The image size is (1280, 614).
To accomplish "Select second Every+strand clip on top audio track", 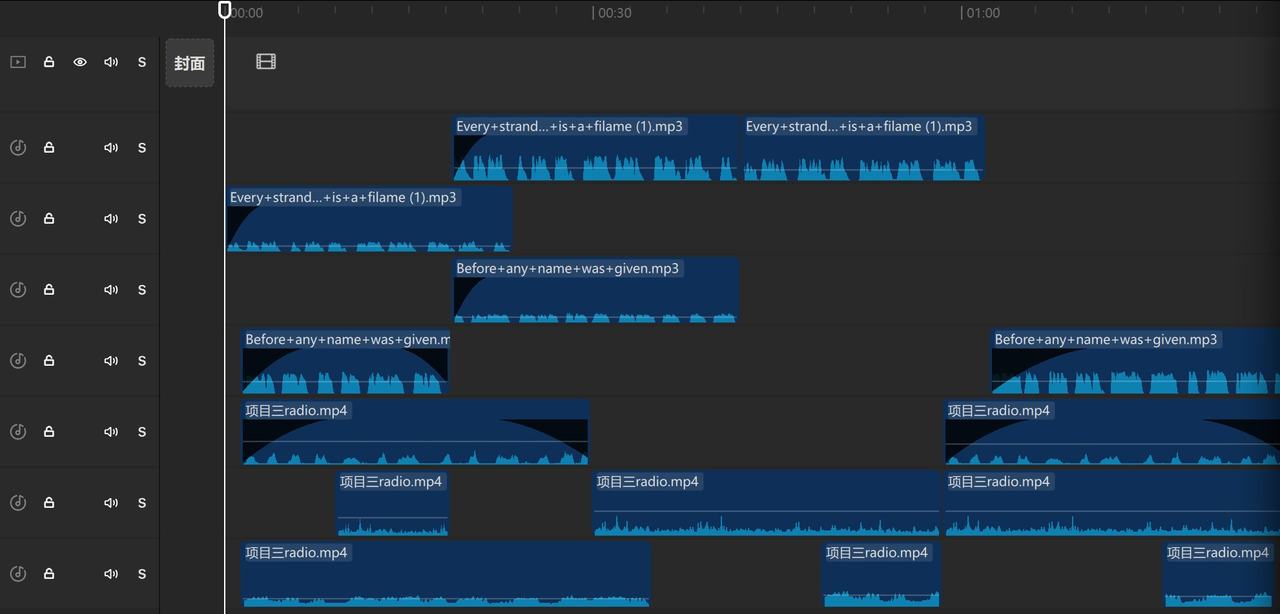I will pyautogui.click(x=863, y=148).
